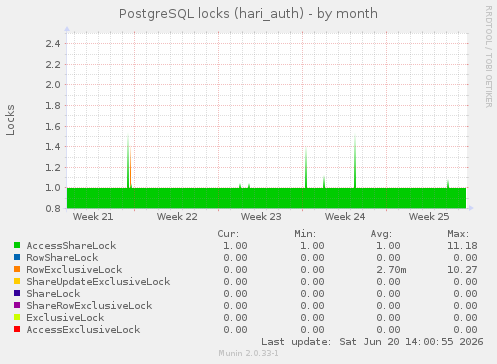This screenshot has width=497, height=364.
Task: Click the green AccessShareLock color swatch
Action: point(17,245)
